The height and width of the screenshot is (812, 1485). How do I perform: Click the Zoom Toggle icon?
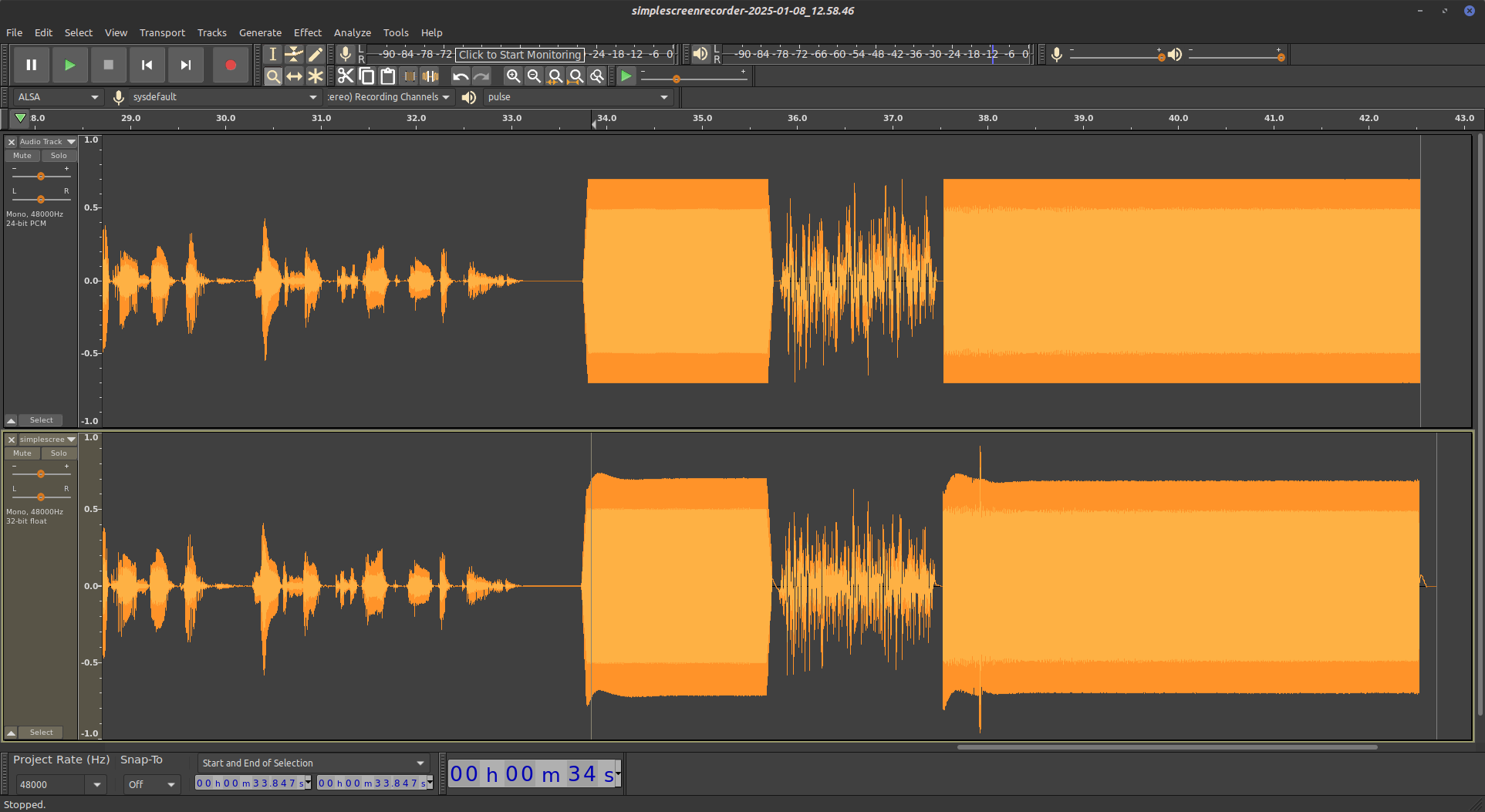click(596, 76)
